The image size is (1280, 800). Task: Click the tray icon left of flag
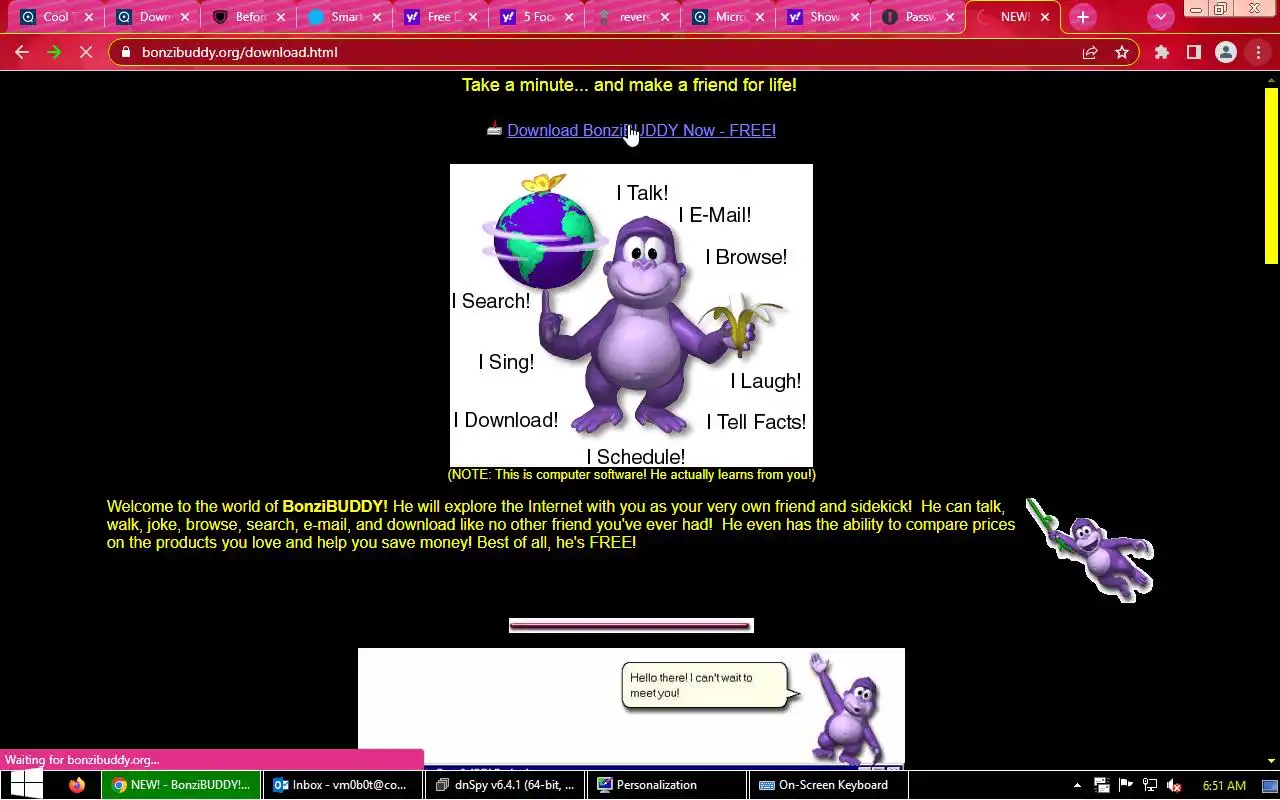tap(1101, 785)
